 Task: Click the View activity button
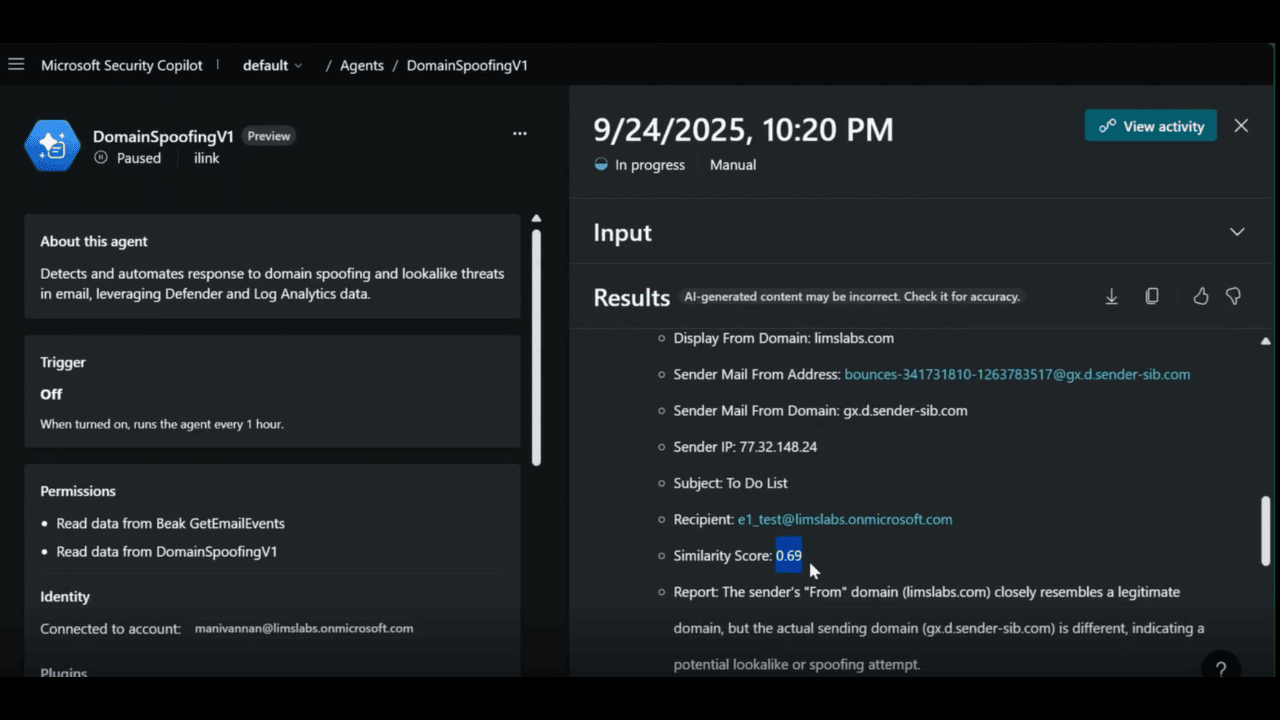tap(1151, 126)
